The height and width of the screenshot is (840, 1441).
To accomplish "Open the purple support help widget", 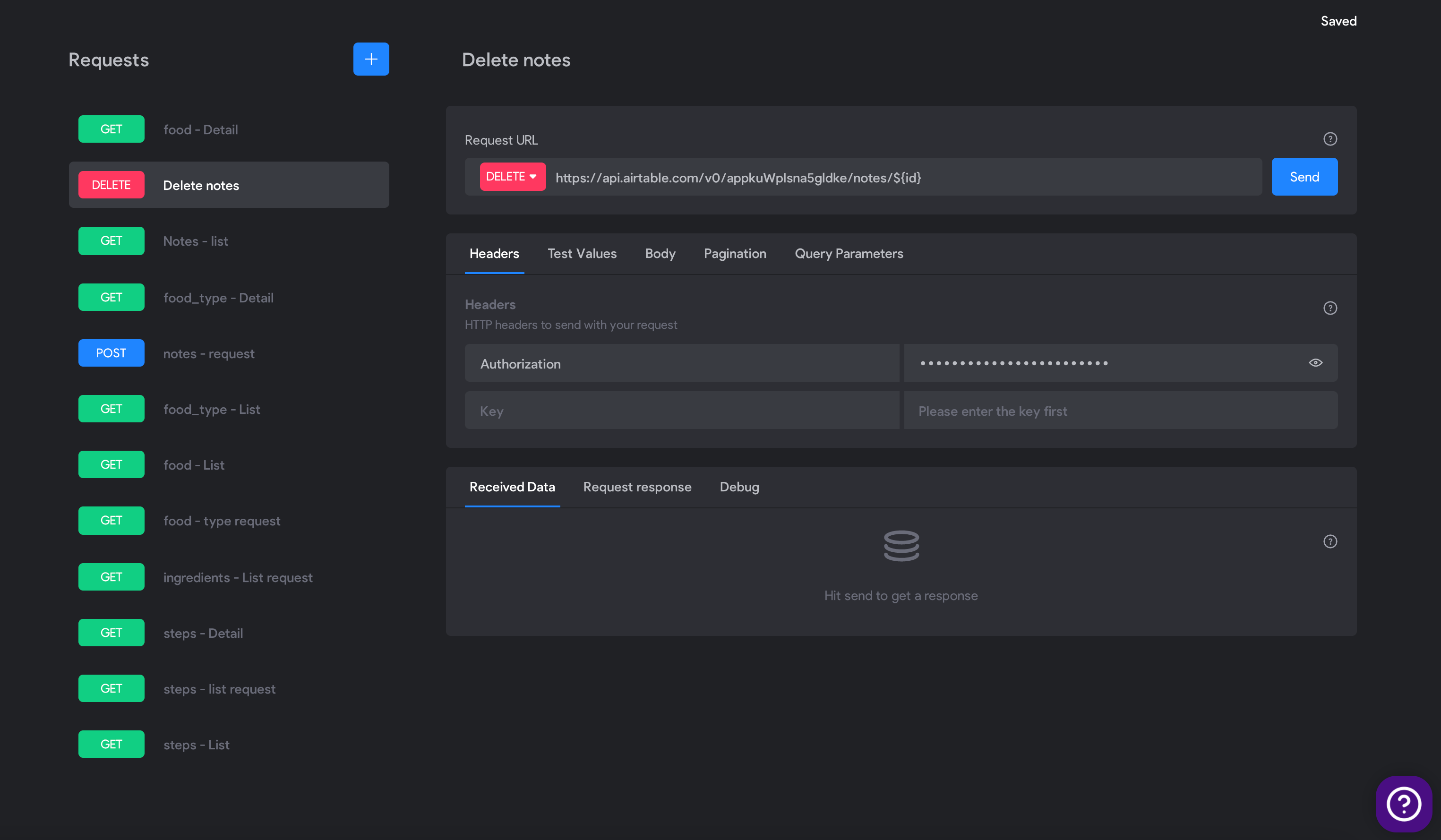I will point(1404,804).
